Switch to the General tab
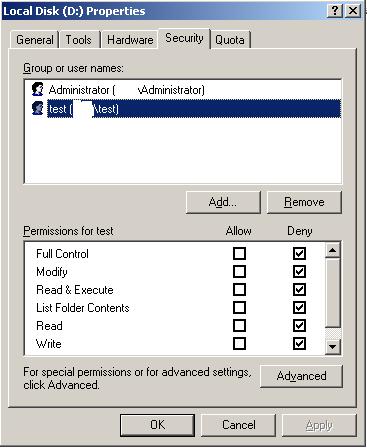This screenshot has height=448, width=367. point(35,40)
